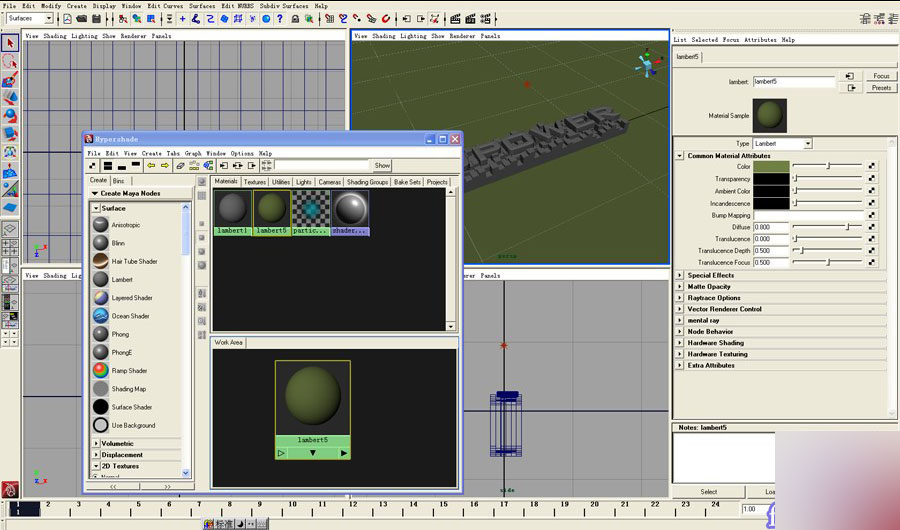
Task: Expand the Special Effects section
Action: click(680, 275)
